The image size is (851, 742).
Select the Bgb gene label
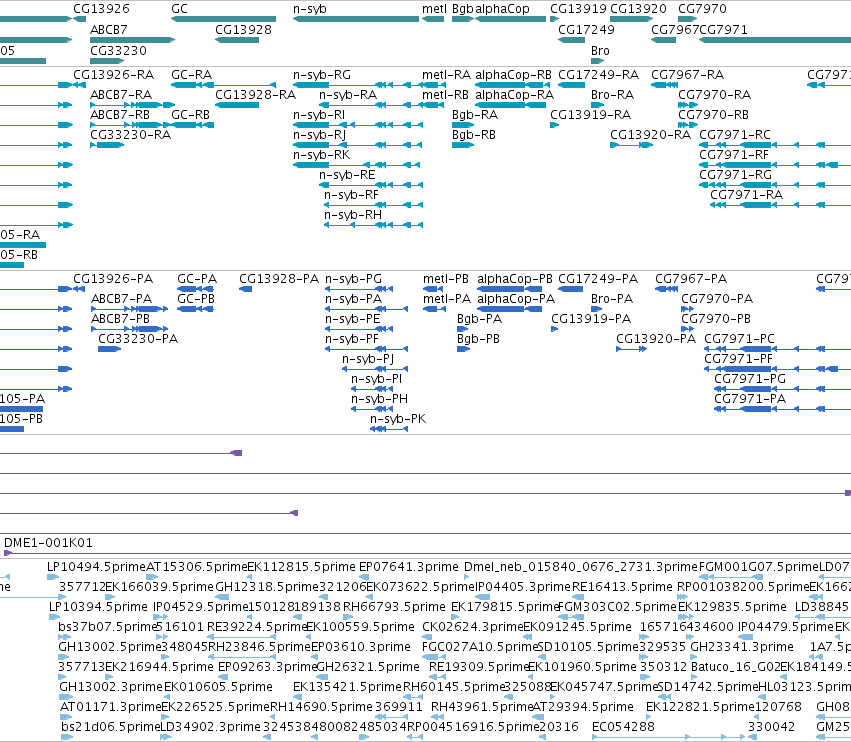[462, 9]
